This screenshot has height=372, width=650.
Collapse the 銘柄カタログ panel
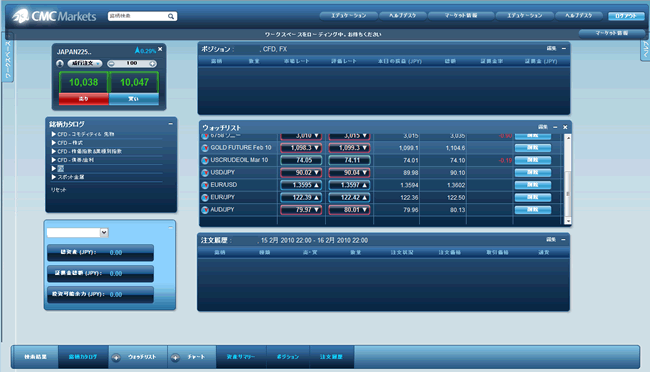click(x=170, y=124)
